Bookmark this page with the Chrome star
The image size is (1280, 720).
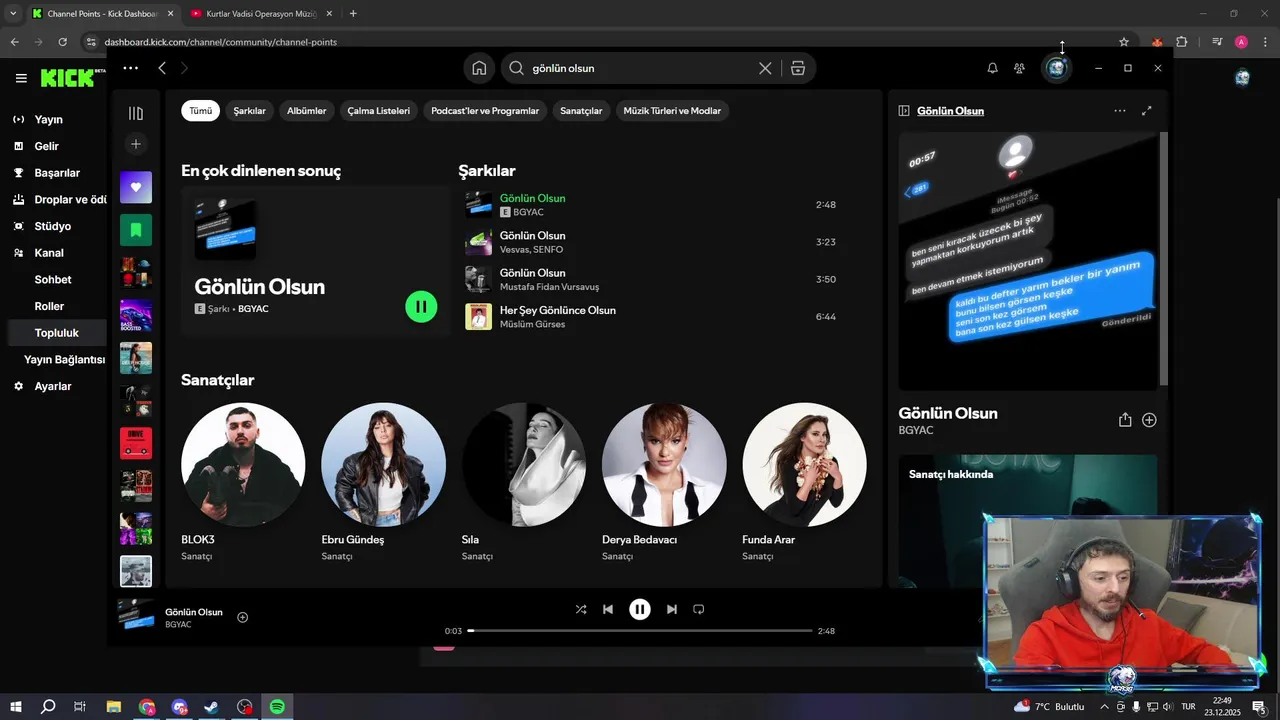tap(1124, 42)
